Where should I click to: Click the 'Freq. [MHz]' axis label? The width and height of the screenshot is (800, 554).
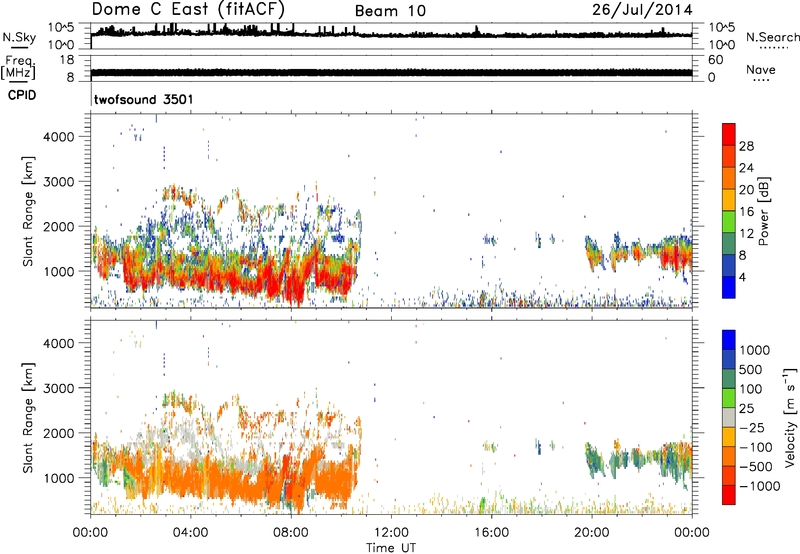[x=18, y=68]
